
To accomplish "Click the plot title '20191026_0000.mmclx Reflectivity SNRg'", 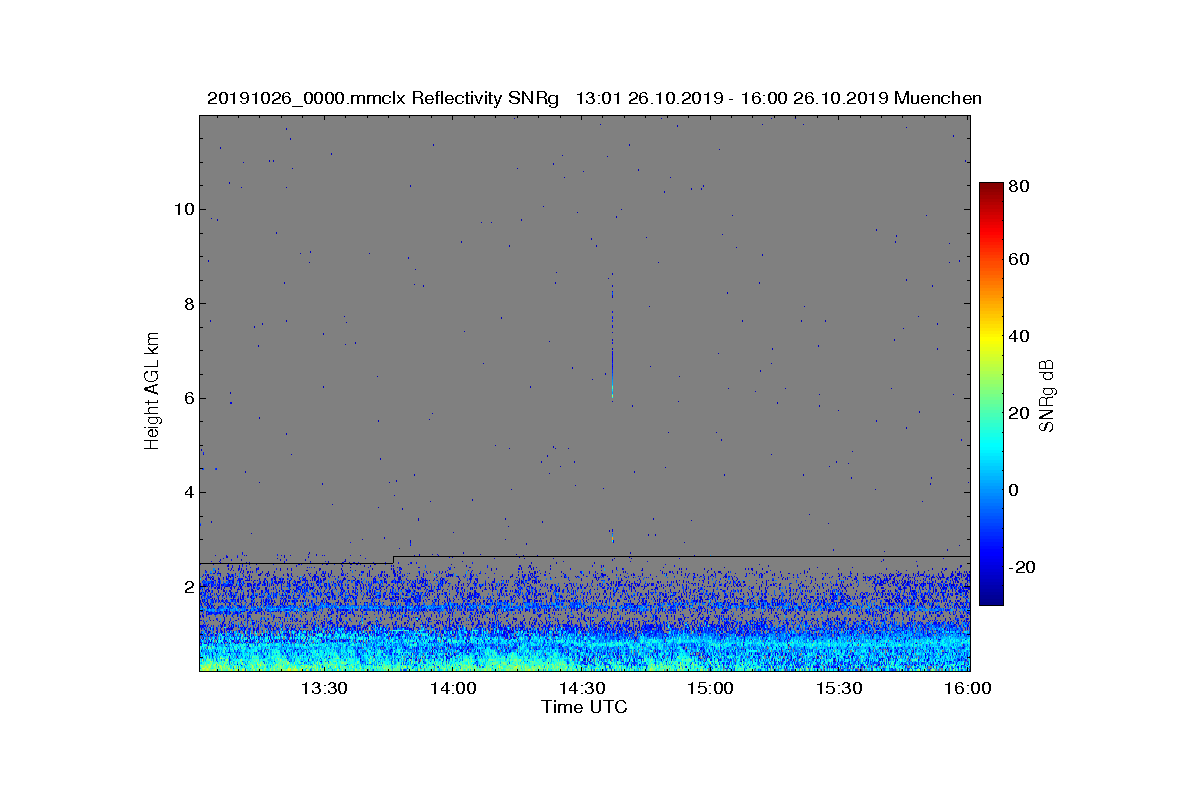I will (x=385, y=98).
